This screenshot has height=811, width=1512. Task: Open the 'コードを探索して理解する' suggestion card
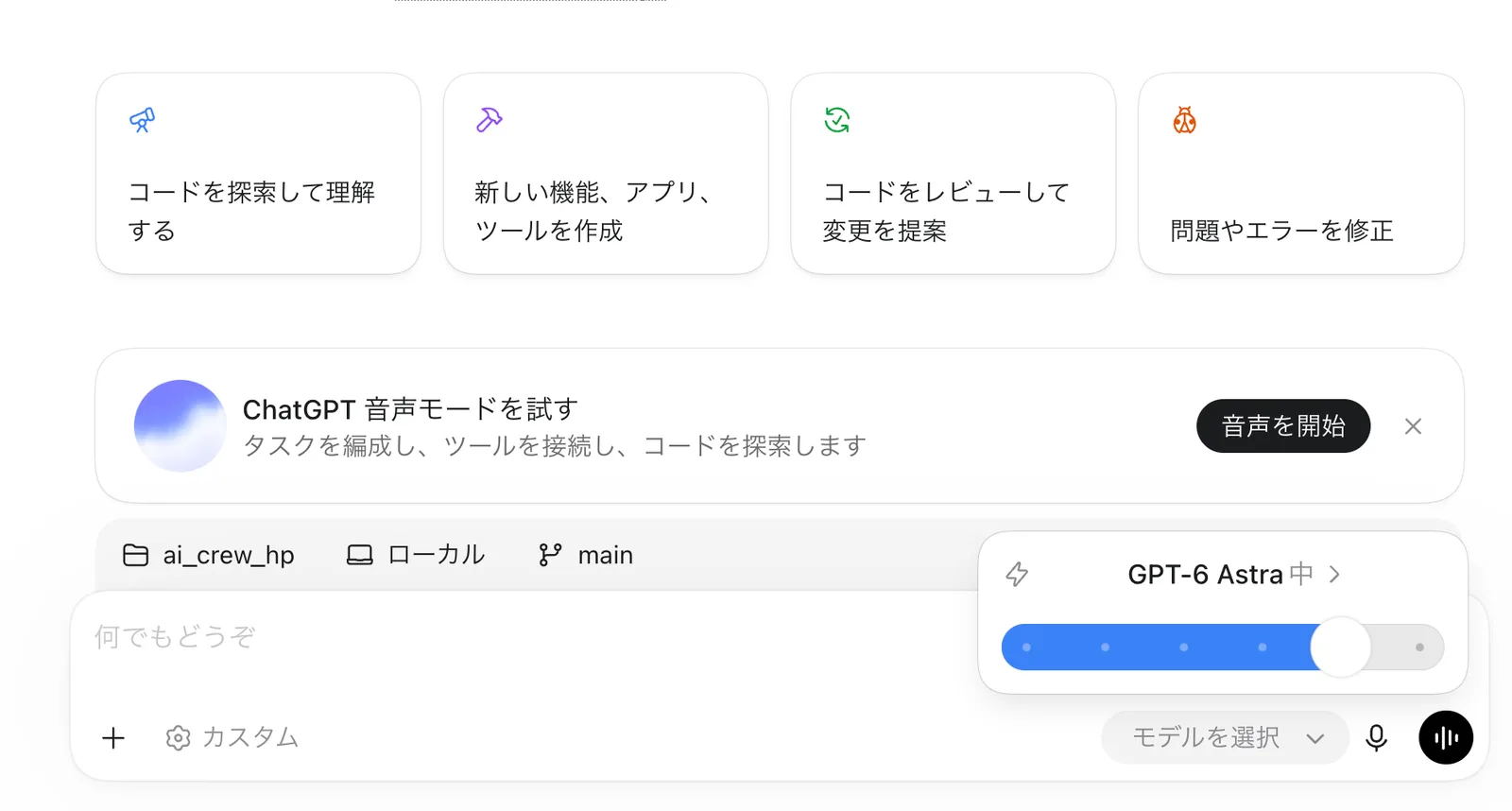coord(258,174)
